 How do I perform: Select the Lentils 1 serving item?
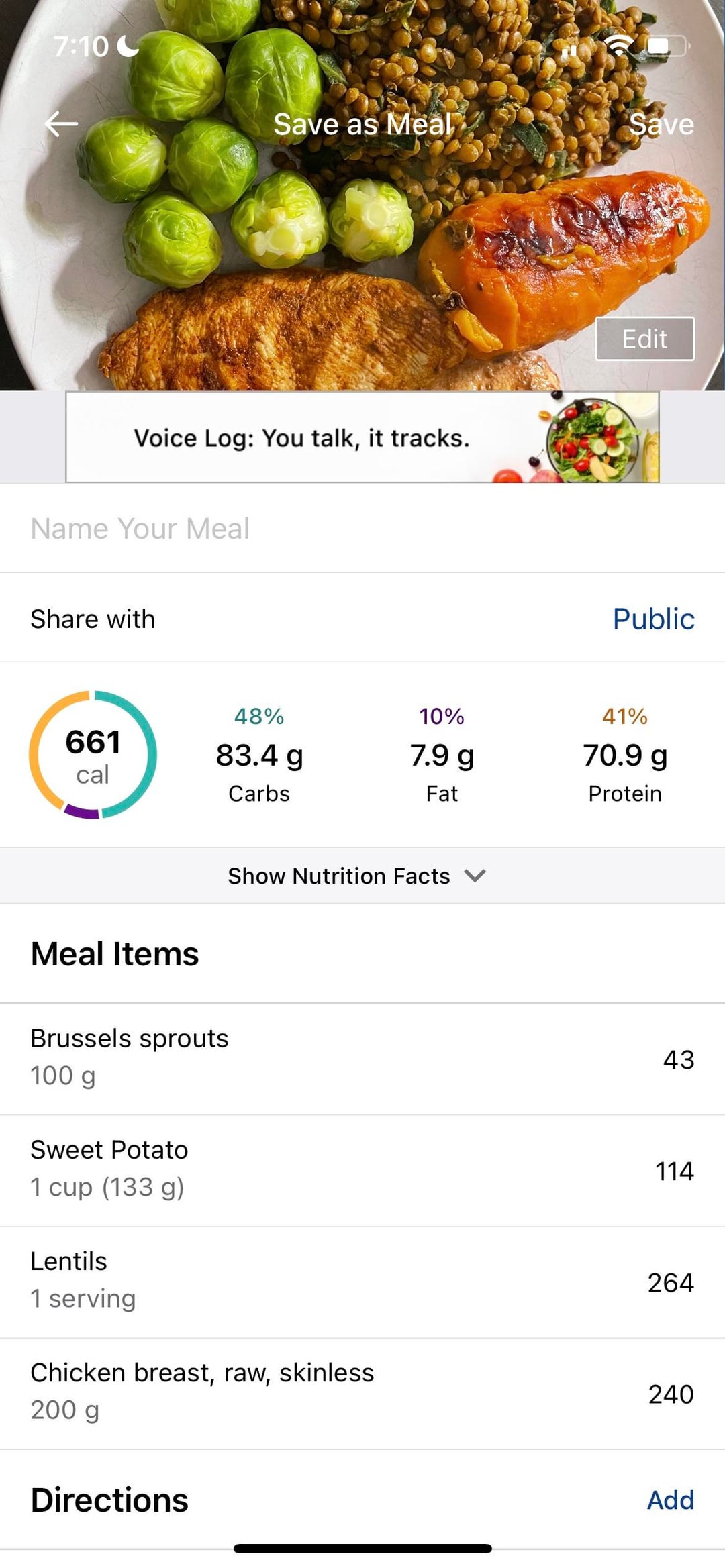click(x=362, y=1282)
